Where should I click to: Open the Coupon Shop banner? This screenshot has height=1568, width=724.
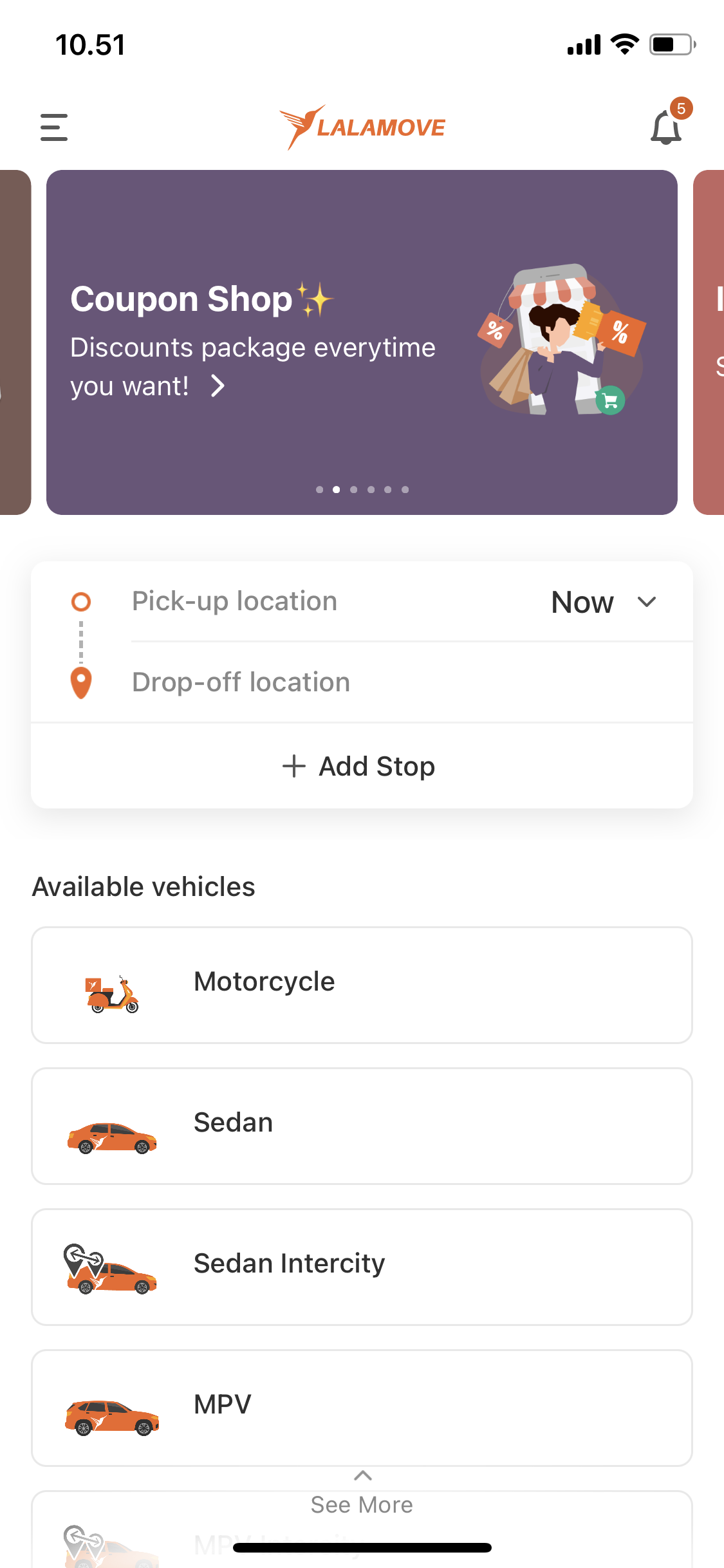(x=362, y=342)
